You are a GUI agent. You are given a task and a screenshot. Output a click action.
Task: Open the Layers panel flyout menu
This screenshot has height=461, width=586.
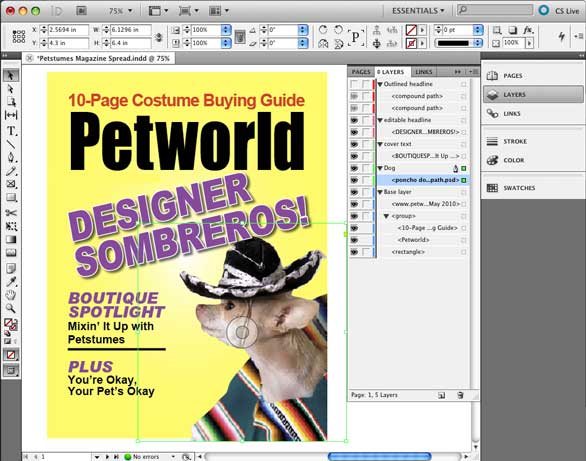click(x=474, y=72)
